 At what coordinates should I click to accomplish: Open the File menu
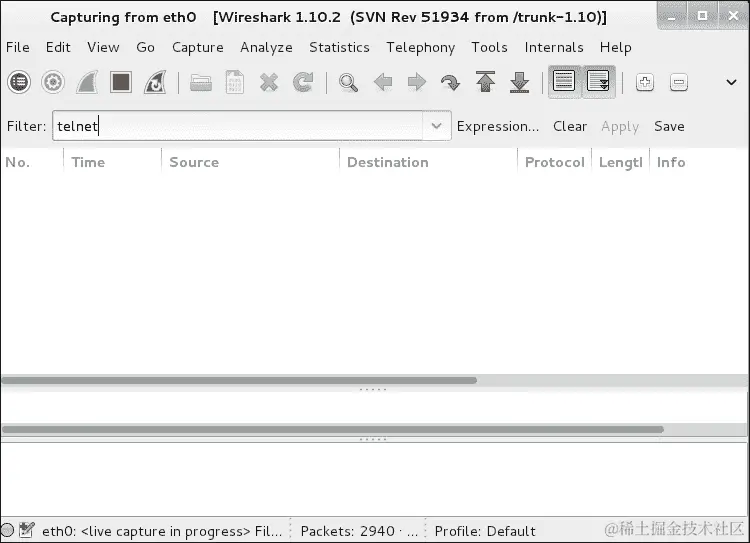click(x=18, y=47)
